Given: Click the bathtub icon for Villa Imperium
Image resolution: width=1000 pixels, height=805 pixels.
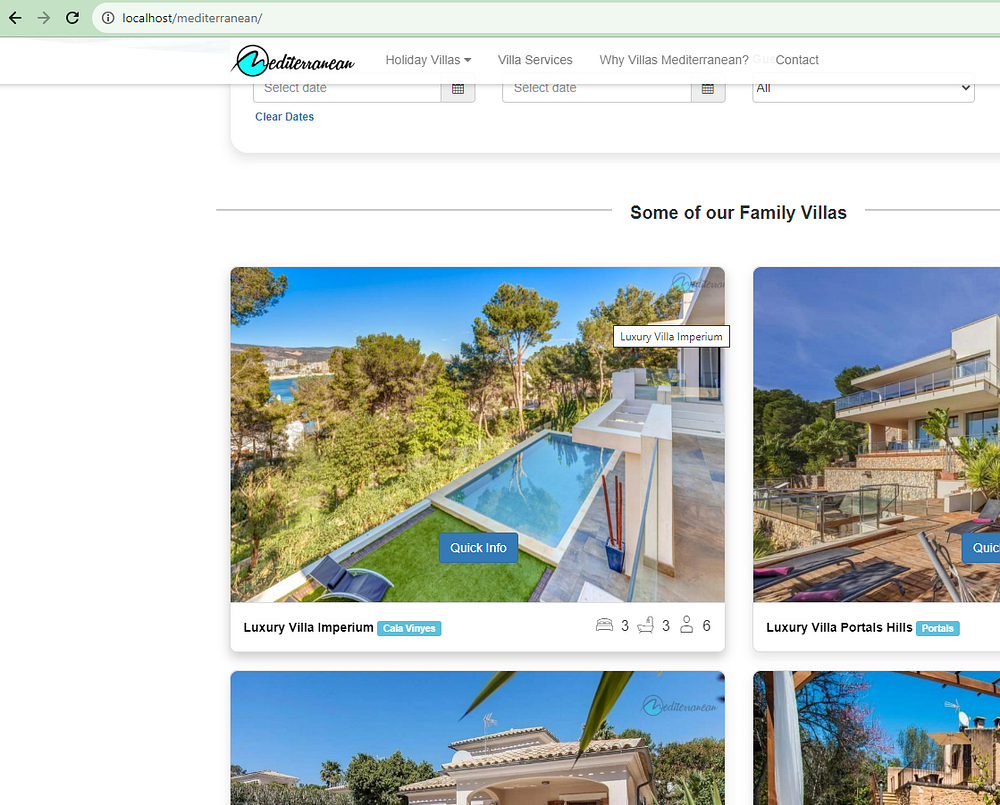Looking at the screenshot, I should (645, 625).
